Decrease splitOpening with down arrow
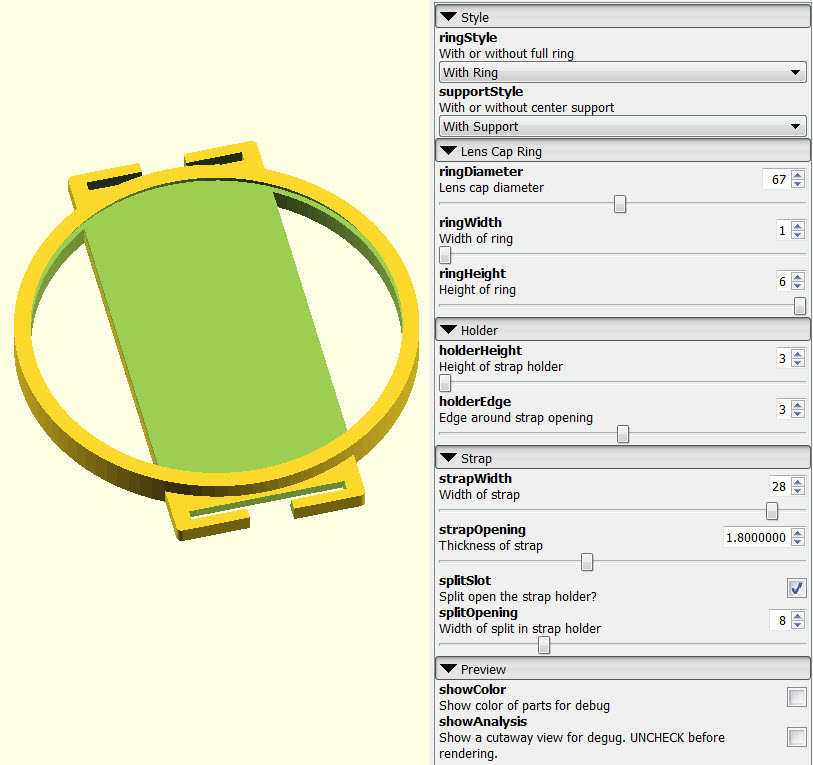The width and height of the screenshot is (813, 765). [x=798, y=624]
